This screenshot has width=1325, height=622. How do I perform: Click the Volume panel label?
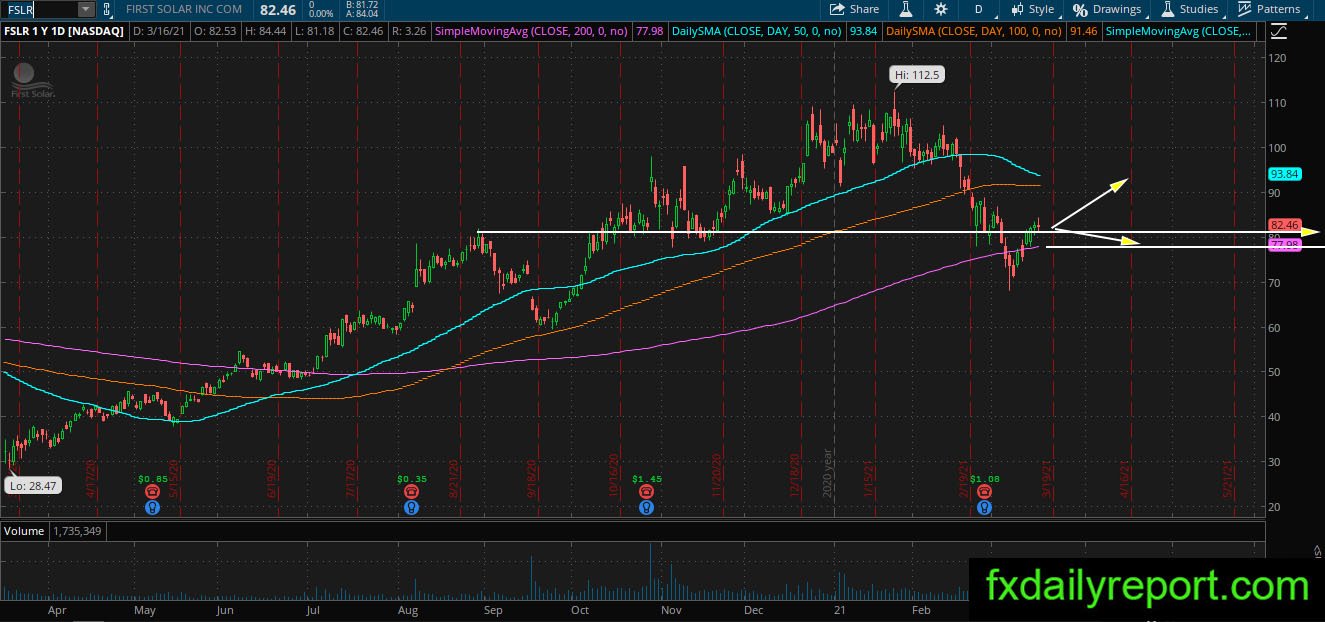(24, 531)
